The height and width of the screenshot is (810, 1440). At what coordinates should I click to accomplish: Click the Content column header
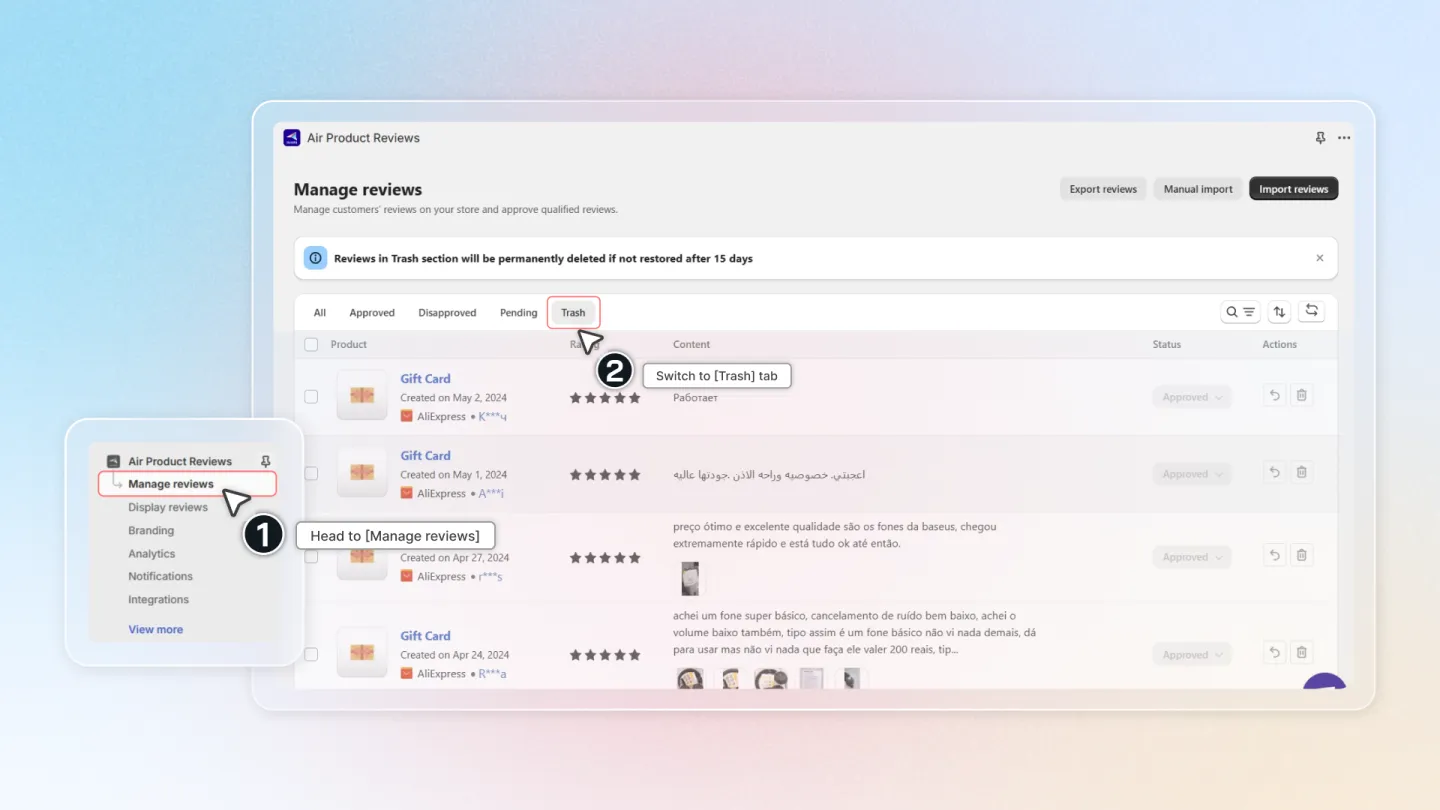point(692,344)
